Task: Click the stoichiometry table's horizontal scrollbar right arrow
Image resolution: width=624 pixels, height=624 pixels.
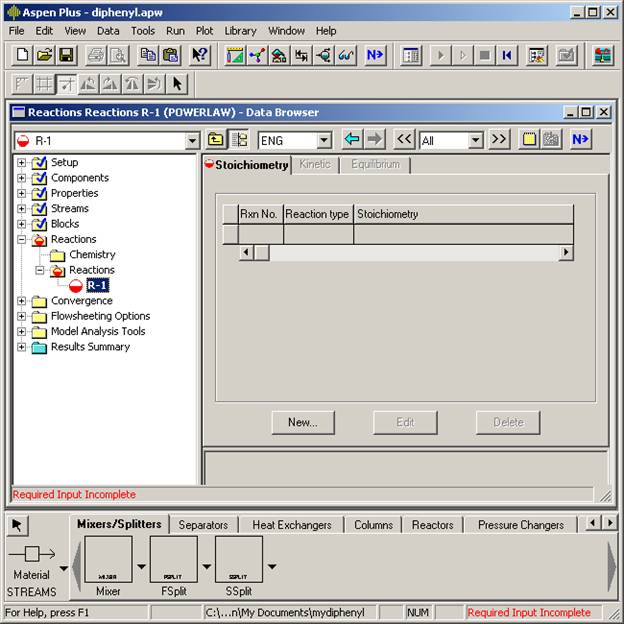Action: [566, 253]
